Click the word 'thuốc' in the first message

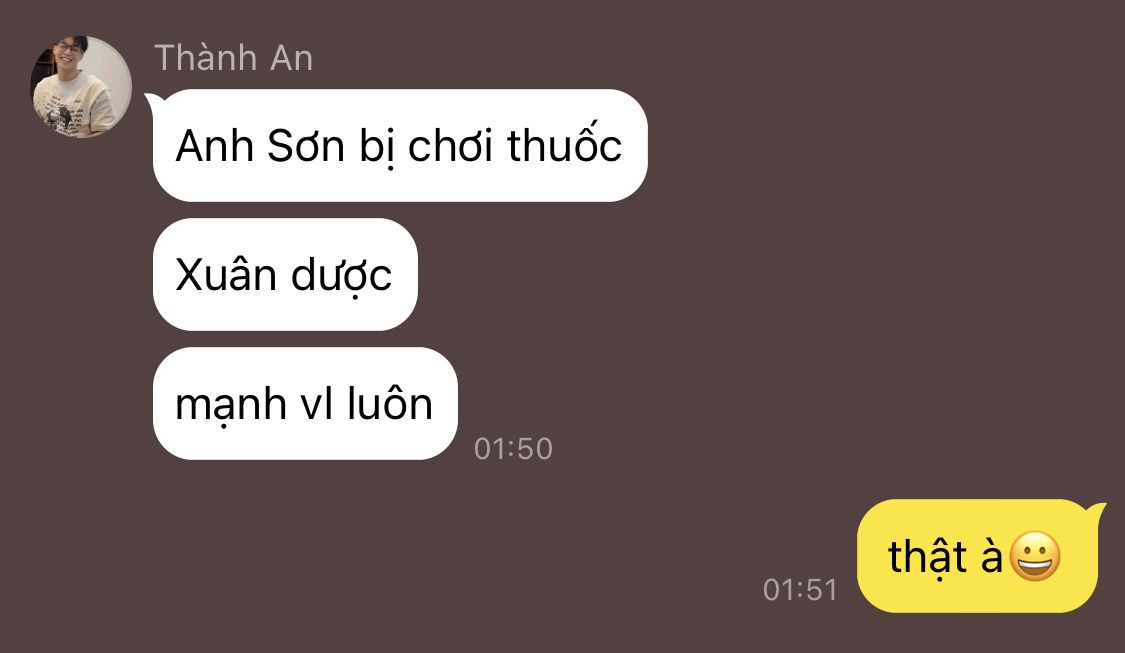pos(564,144)
